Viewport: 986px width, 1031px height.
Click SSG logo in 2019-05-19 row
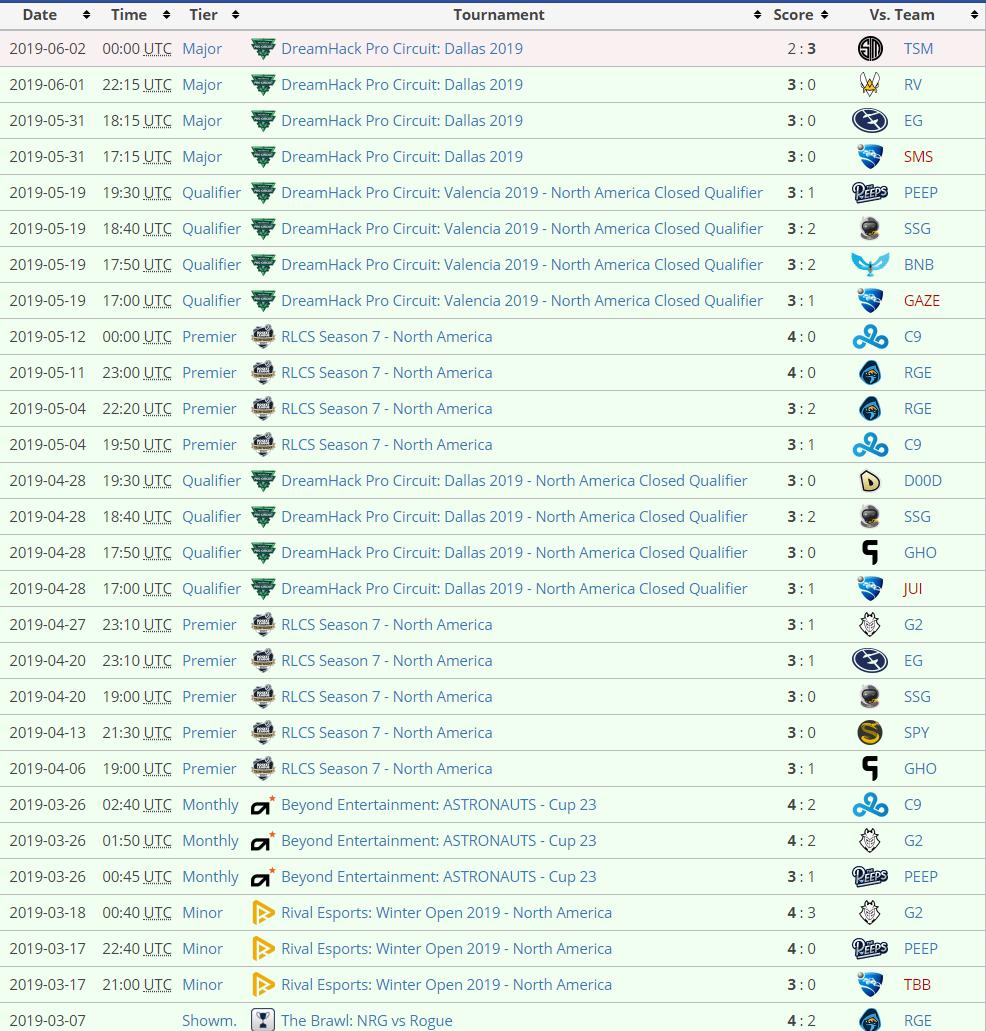[x=870, y=229]
